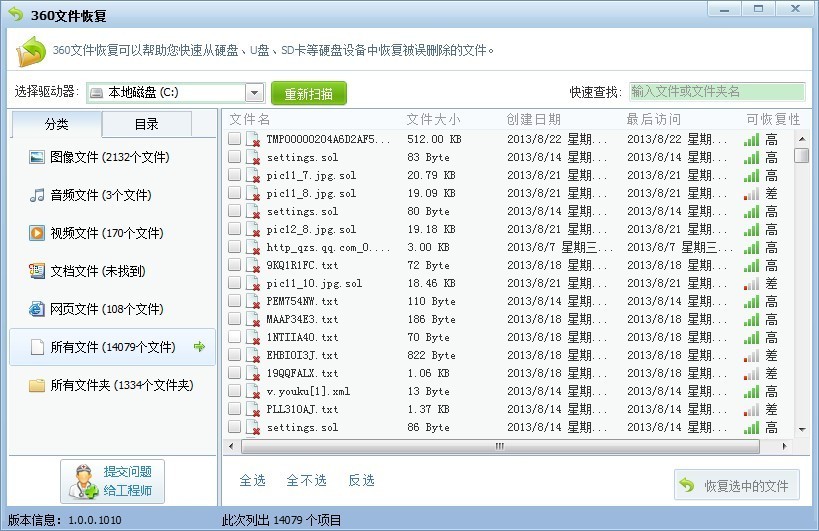Image resolution: width=819 pixels, height=531 pixels.
Task: Click deleted file icon of 9KQ1R1FC.txt
Action: [253, 265]
